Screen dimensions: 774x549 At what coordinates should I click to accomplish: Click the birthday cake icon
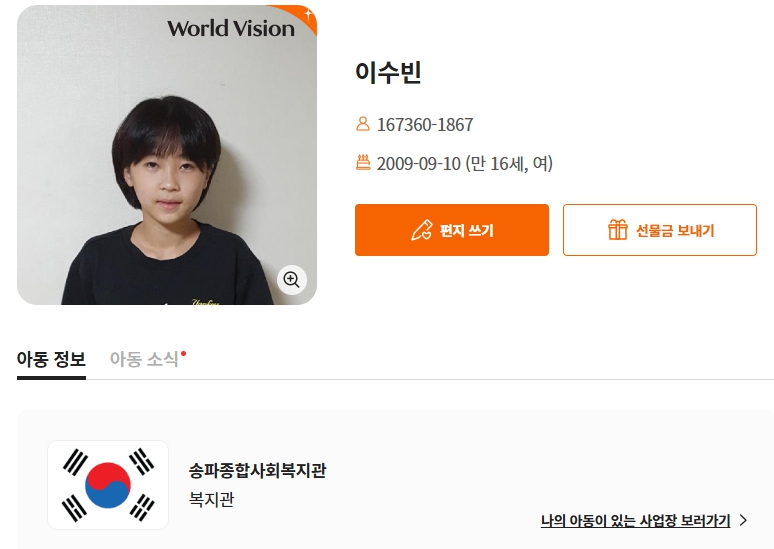pos(363,163)
